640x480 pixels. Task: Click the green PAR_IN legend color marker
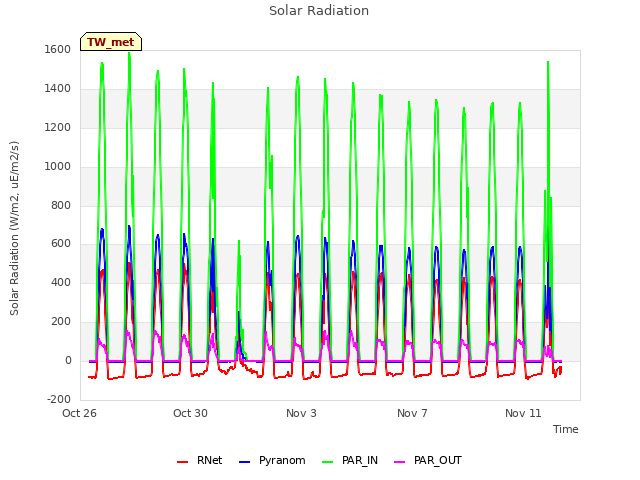click(327, 462)
